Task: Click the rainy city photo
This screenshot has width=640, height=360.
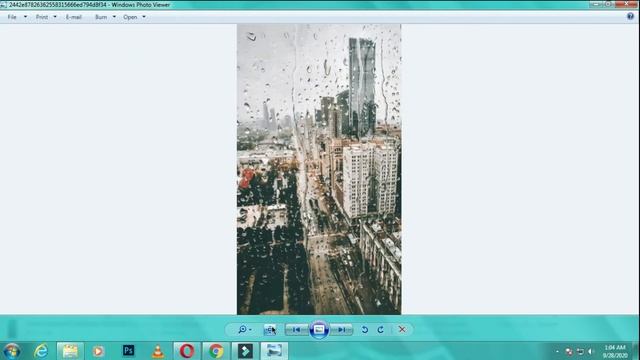Action: point(319,169)
